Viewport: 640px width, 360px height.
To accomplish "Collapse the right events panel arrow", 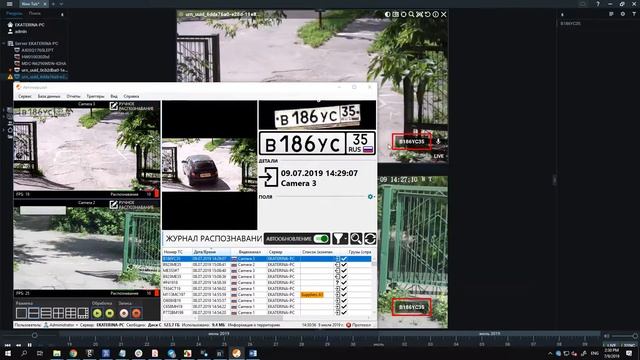I will pos(562,14).
